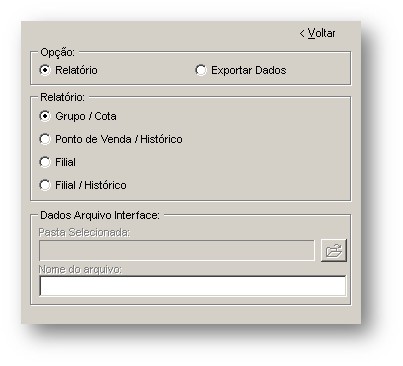
Task: Click the Exportar Dados label text
Action: click(249, 70)
